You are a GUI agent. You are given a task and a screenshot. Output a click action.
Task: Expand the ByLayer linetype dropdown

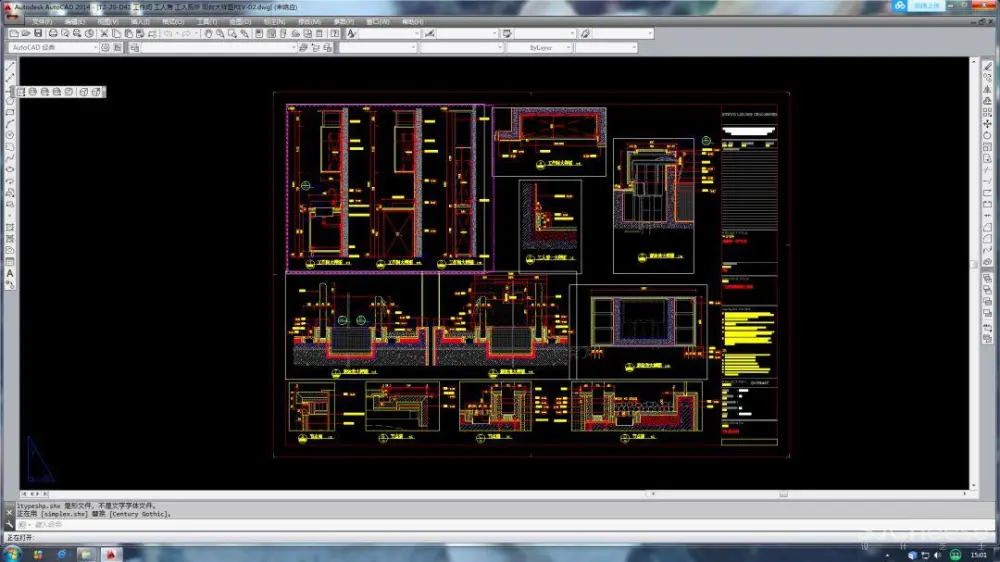(x=544, y=47)
